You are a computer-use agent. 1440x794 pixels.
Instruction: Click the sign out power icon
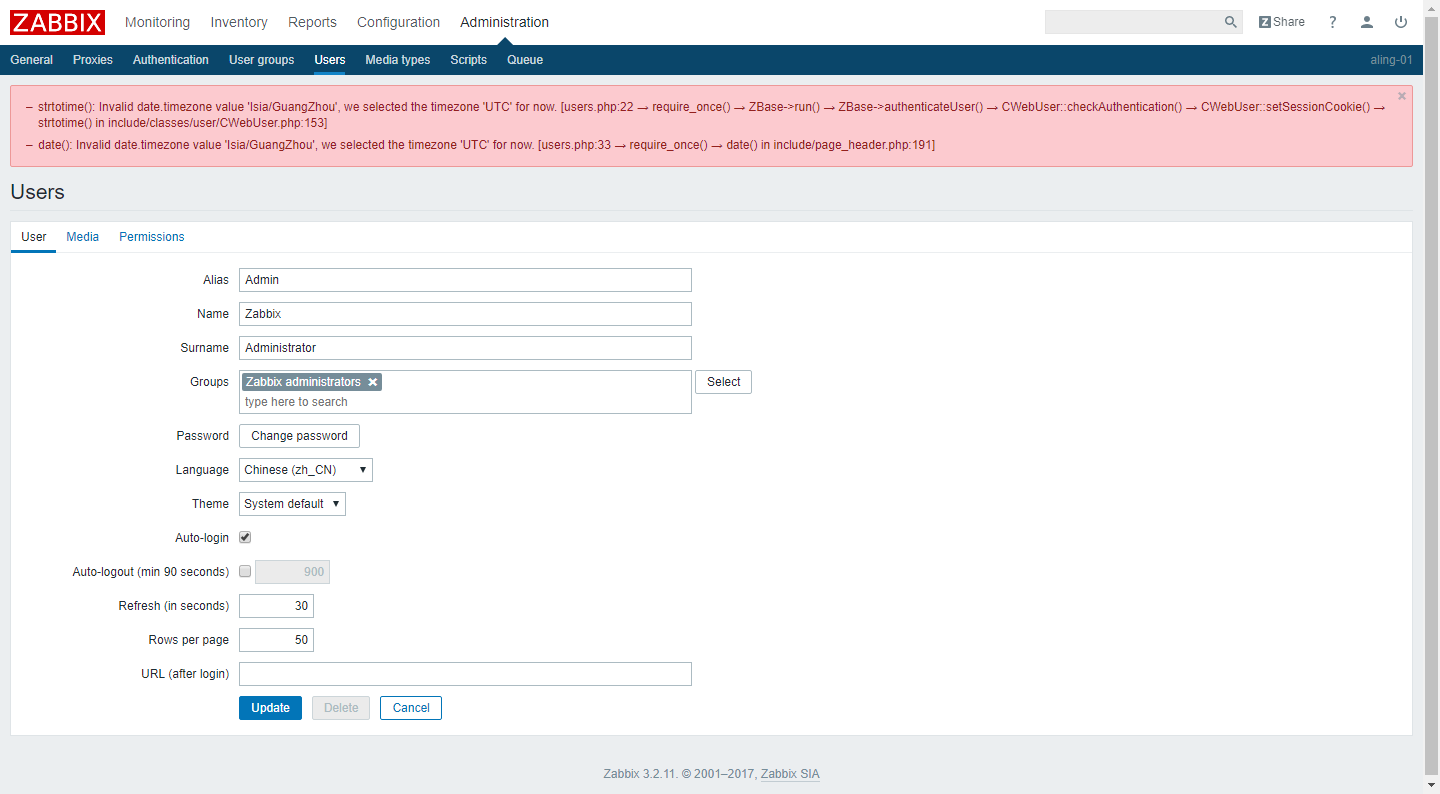coord(1401,22)
